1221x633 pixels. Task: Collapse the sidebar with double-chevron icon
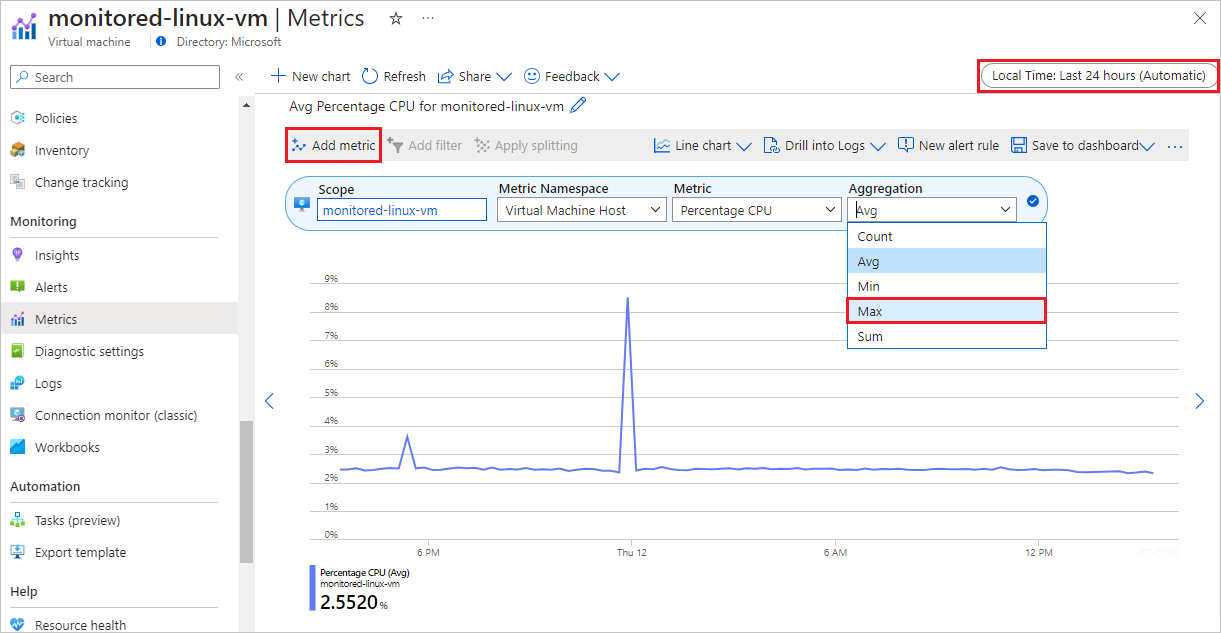(x=239, y=77)
